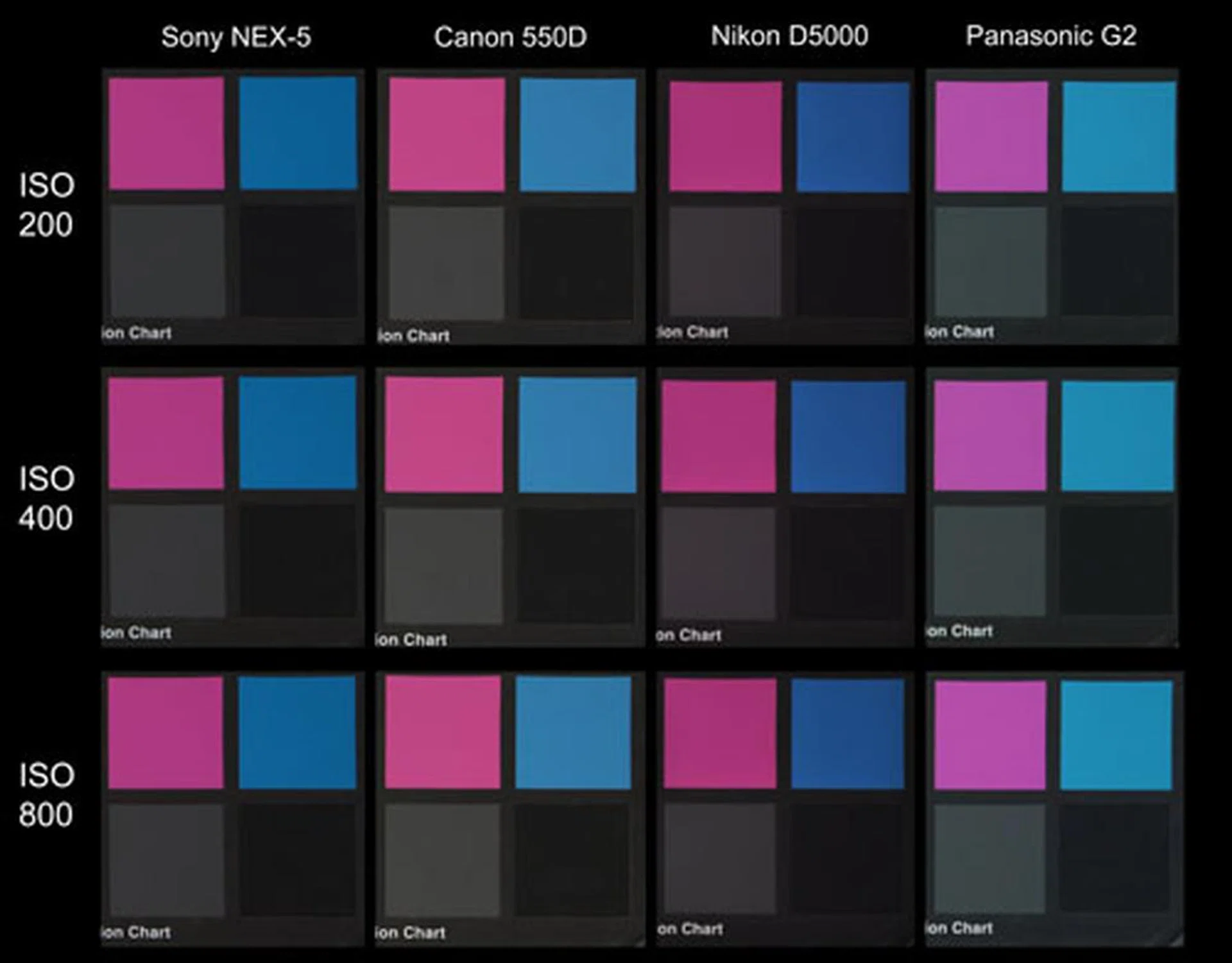The image size is (1232, 963).
Task: Click the ISO 400 row label
Action: tap(46, 499)
